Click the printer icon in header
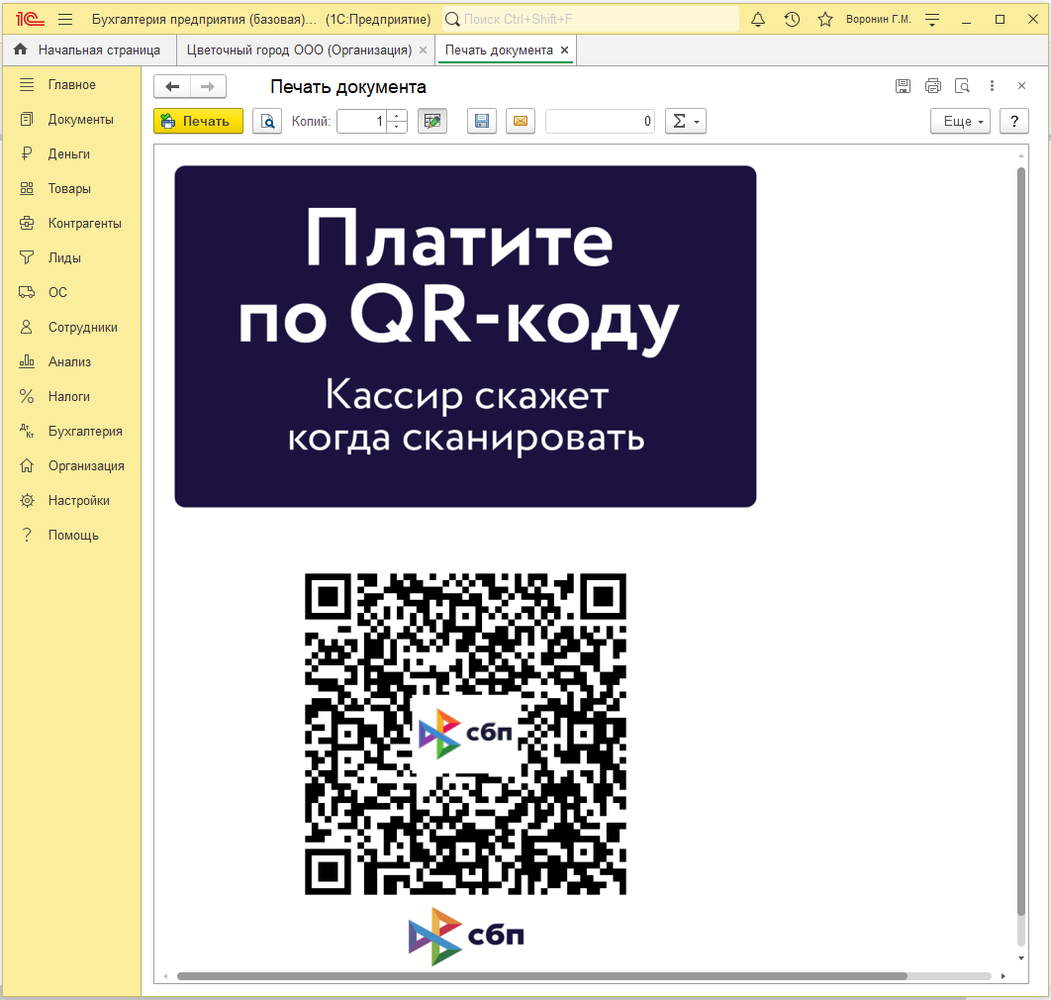 (932, 86)
